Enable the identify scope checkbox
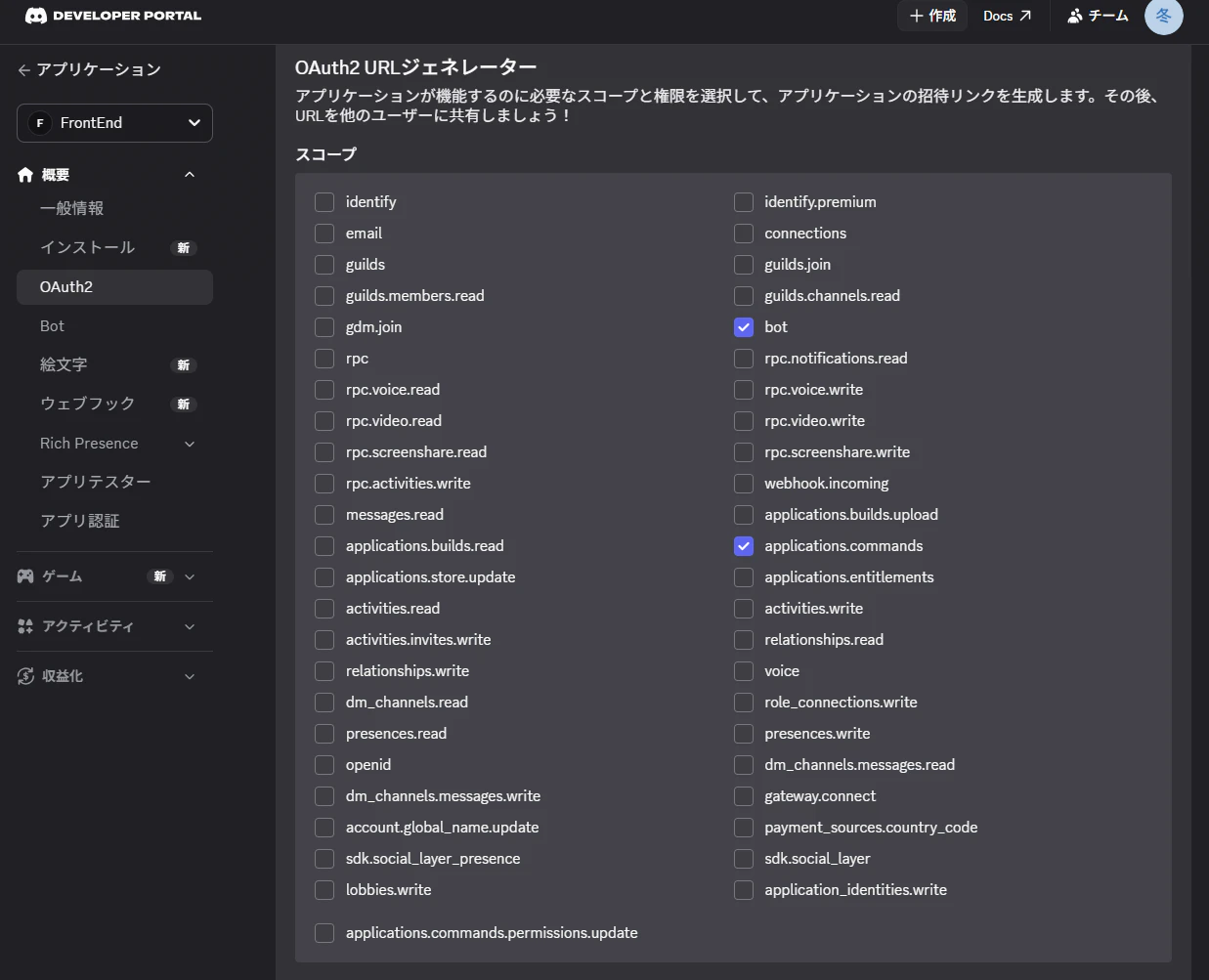Screen dimensions: 1209x980 324,202
